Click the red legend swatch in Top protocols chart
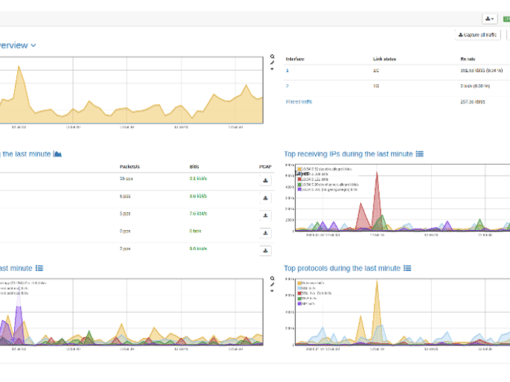The image size is (510, 382). (300, 293)
